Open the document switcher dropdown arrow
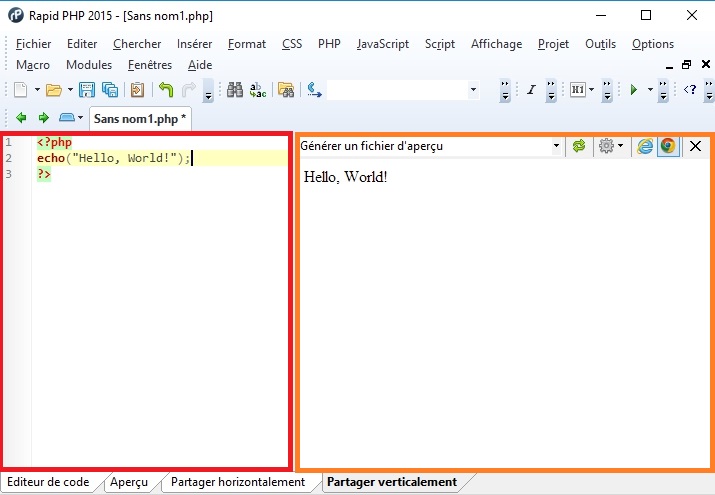The height and width of the screenshot is (495, 715). 80,118
